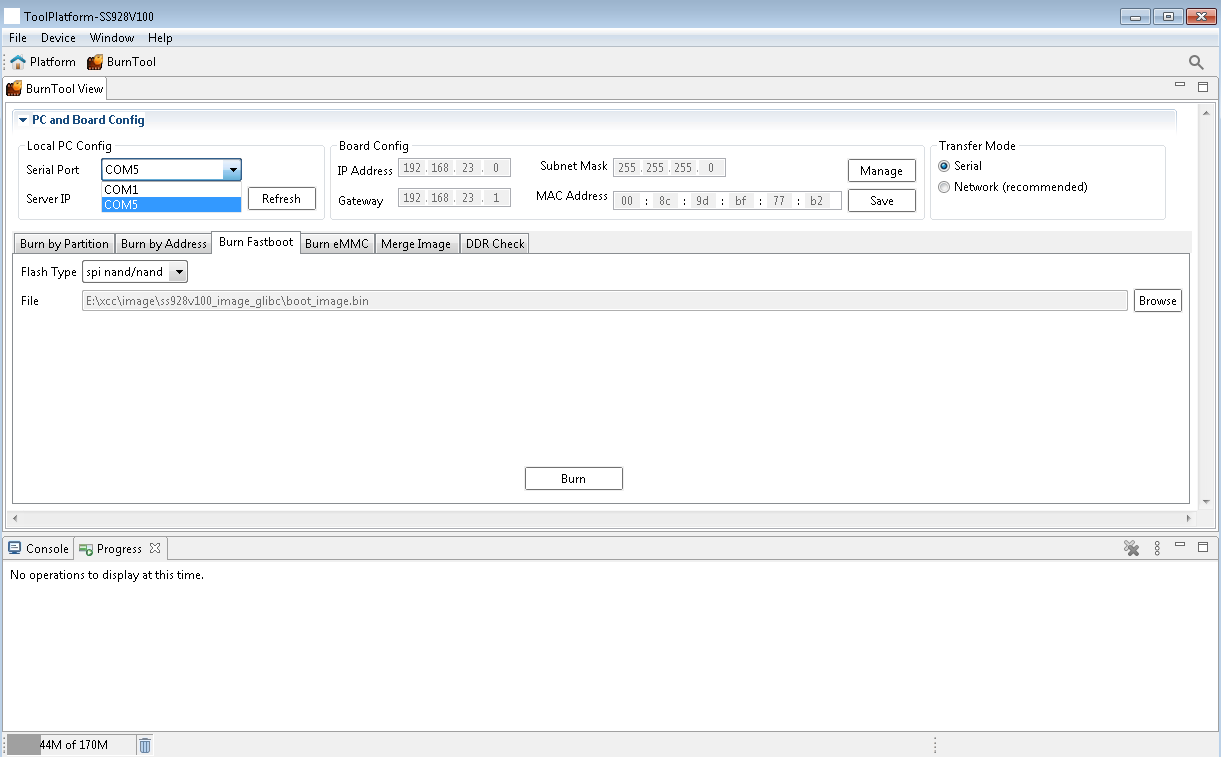Open the Device menu
The height and width of the screenshot is (757, 1221).
pos(58,38)
